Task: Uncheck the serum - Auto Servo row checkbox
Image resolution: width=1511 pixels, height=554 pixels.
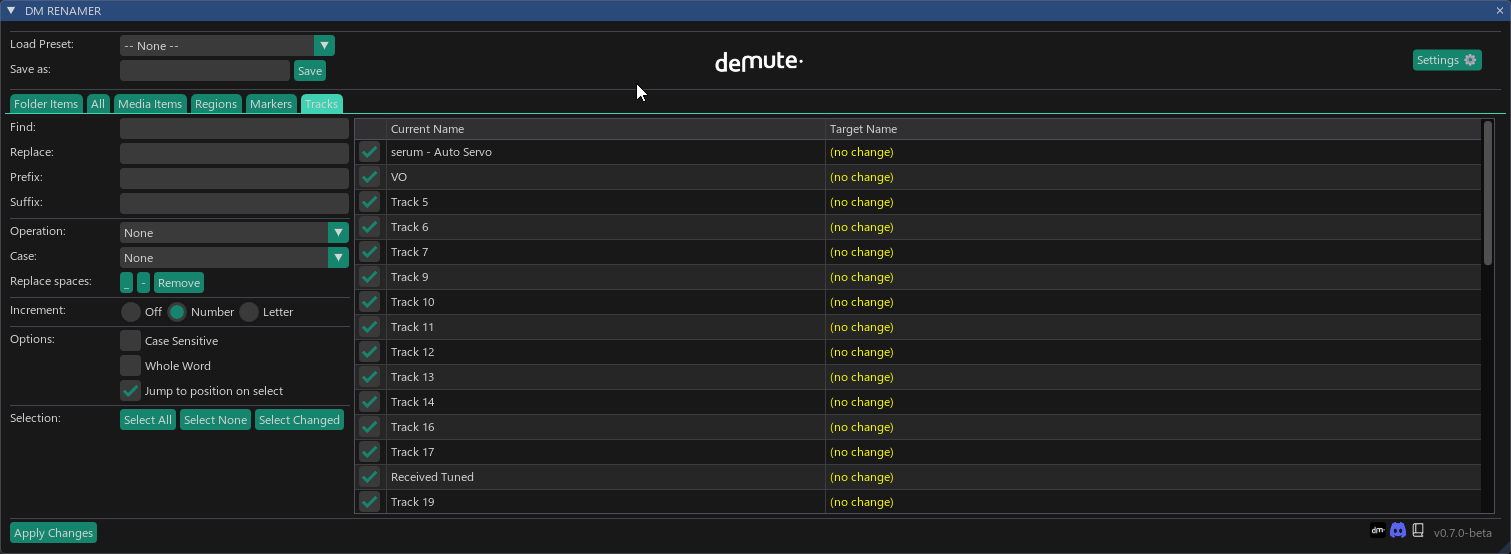Action: (x=370, y=152)
